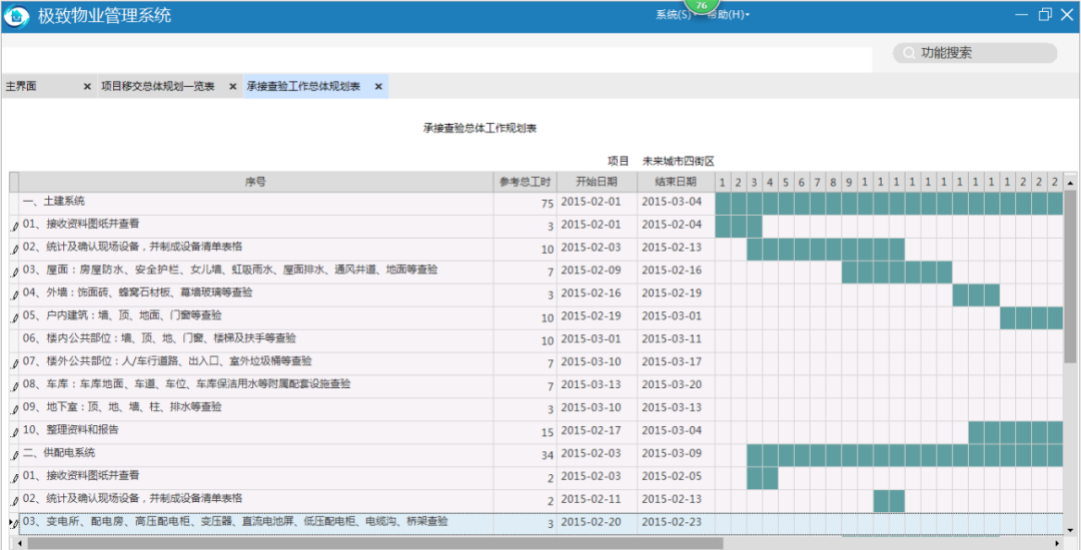
Task: Click Gantt bar in 10、整理资料和报告 row
Action: 1016,432
